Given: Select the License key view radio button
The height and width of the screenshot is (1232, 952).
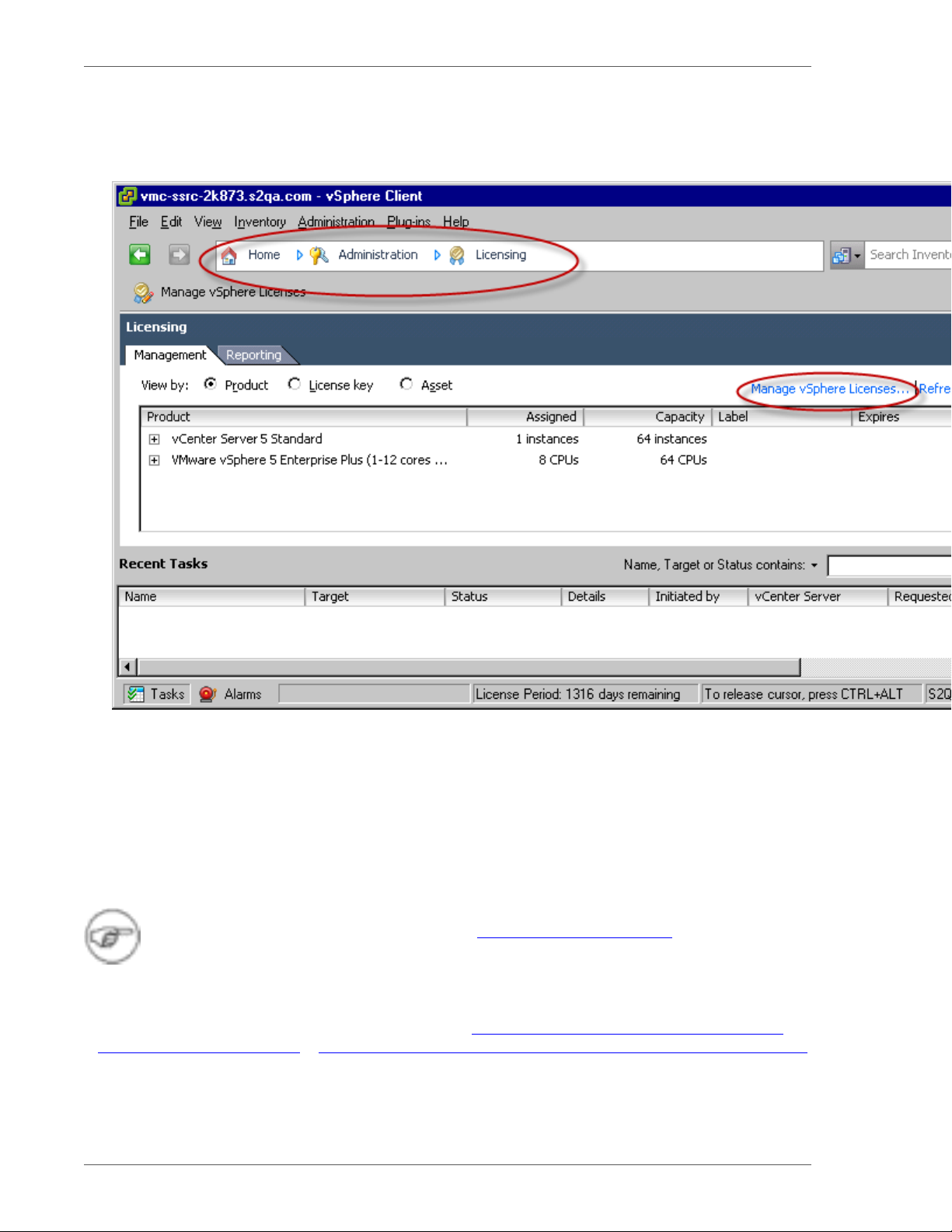Looking at the screenshot, I should pos(294,384).
